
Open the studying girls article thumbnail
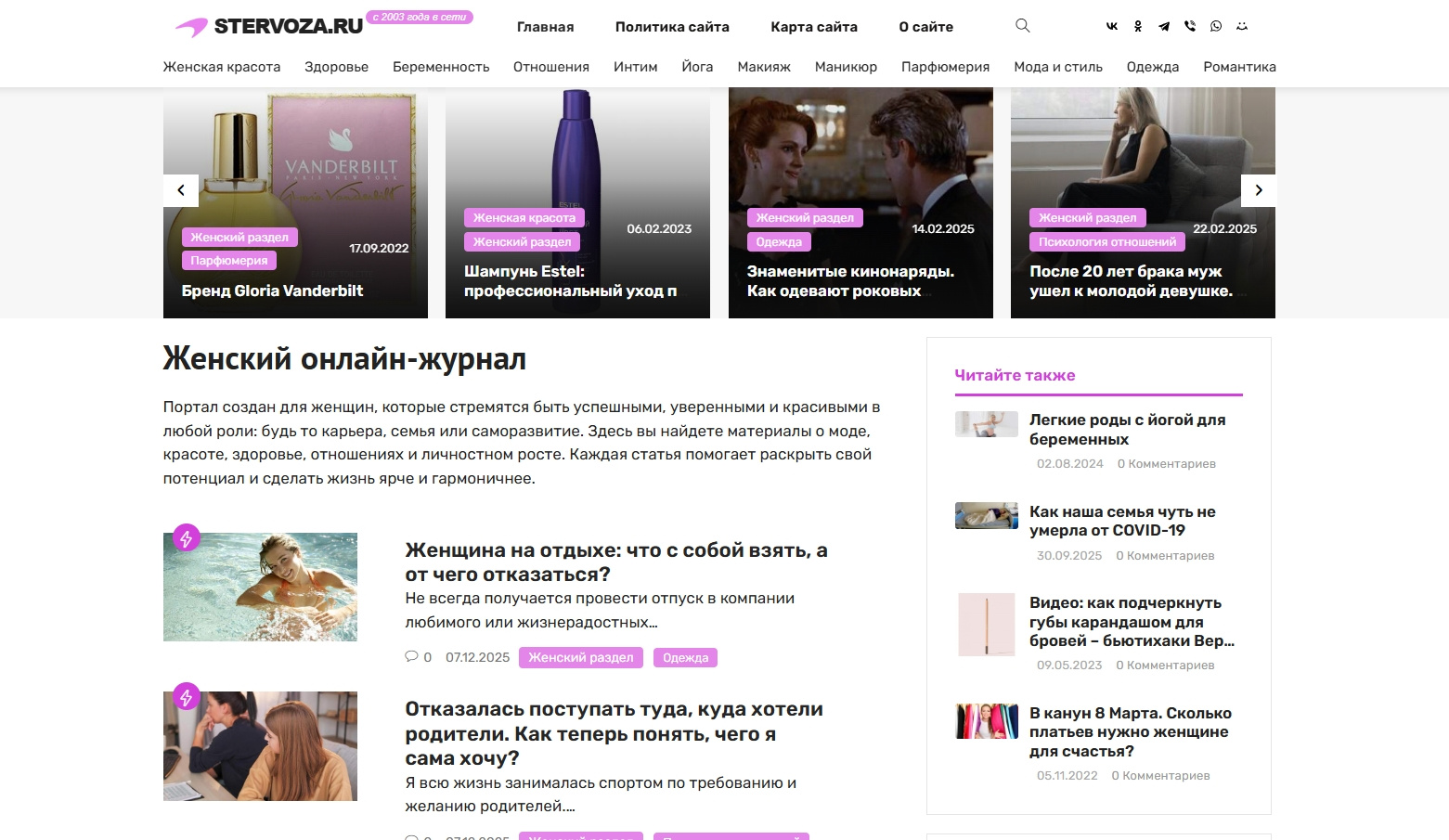(x=260, y=746)
